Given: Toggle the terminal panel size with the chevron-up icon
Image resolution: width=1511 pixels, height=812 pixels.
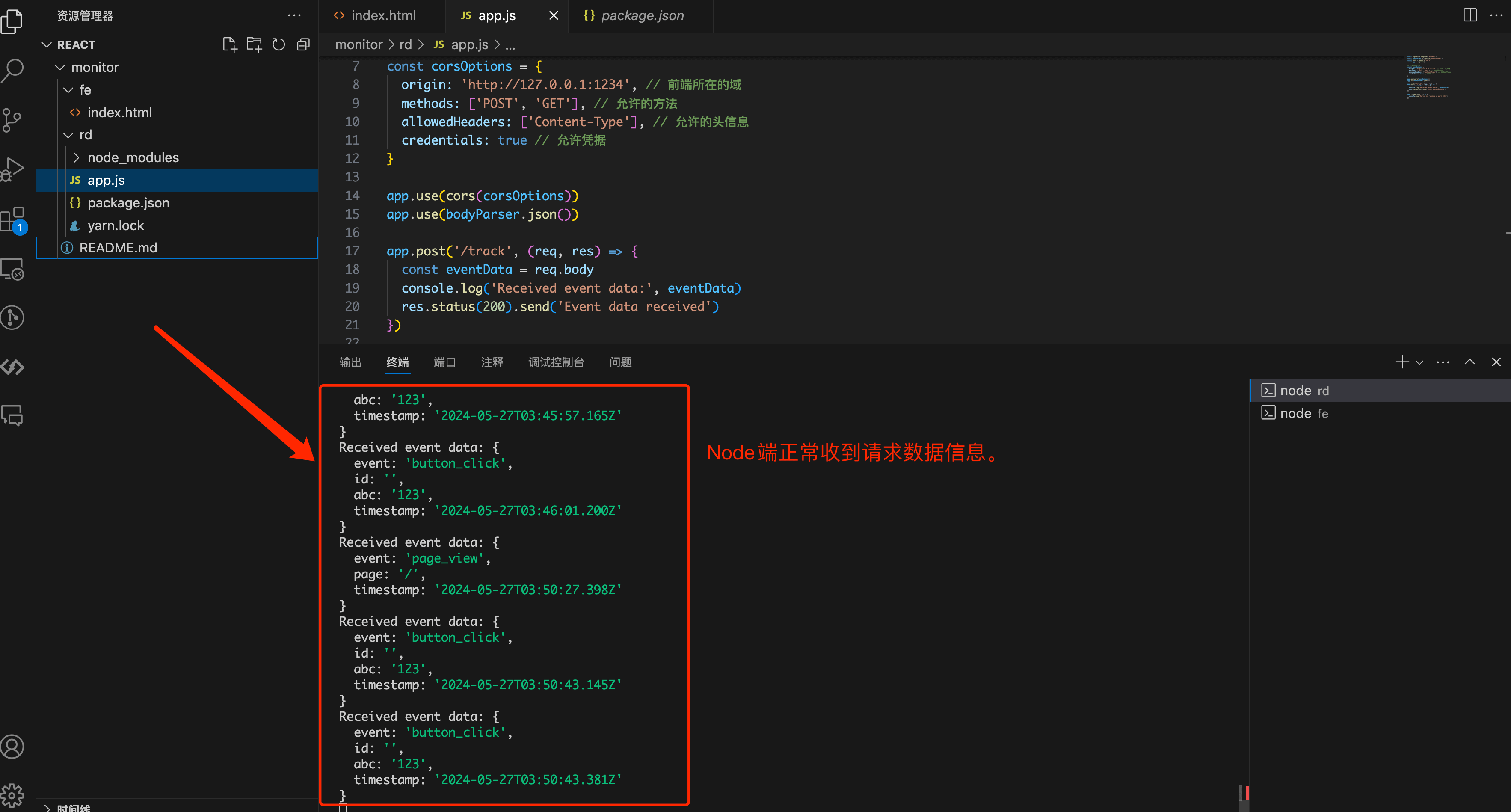Looking at the screenshot, I should click(1470, 362).
